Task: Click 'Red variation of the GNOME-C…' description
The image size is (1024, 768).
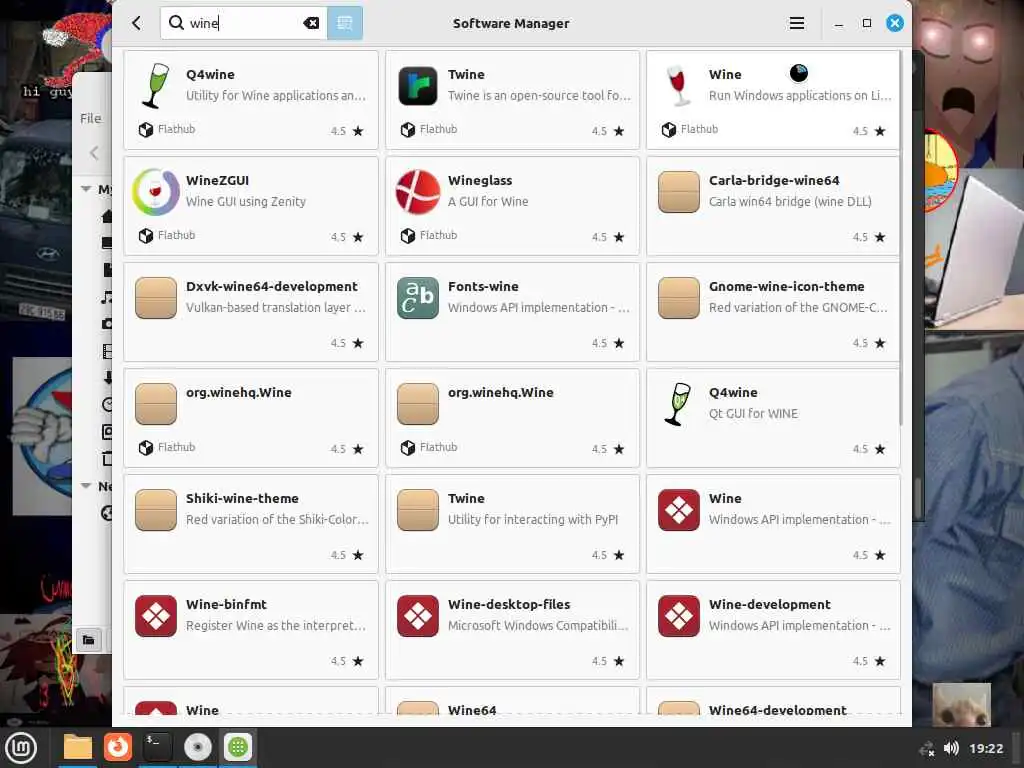Action: click(x=797, y=308)
